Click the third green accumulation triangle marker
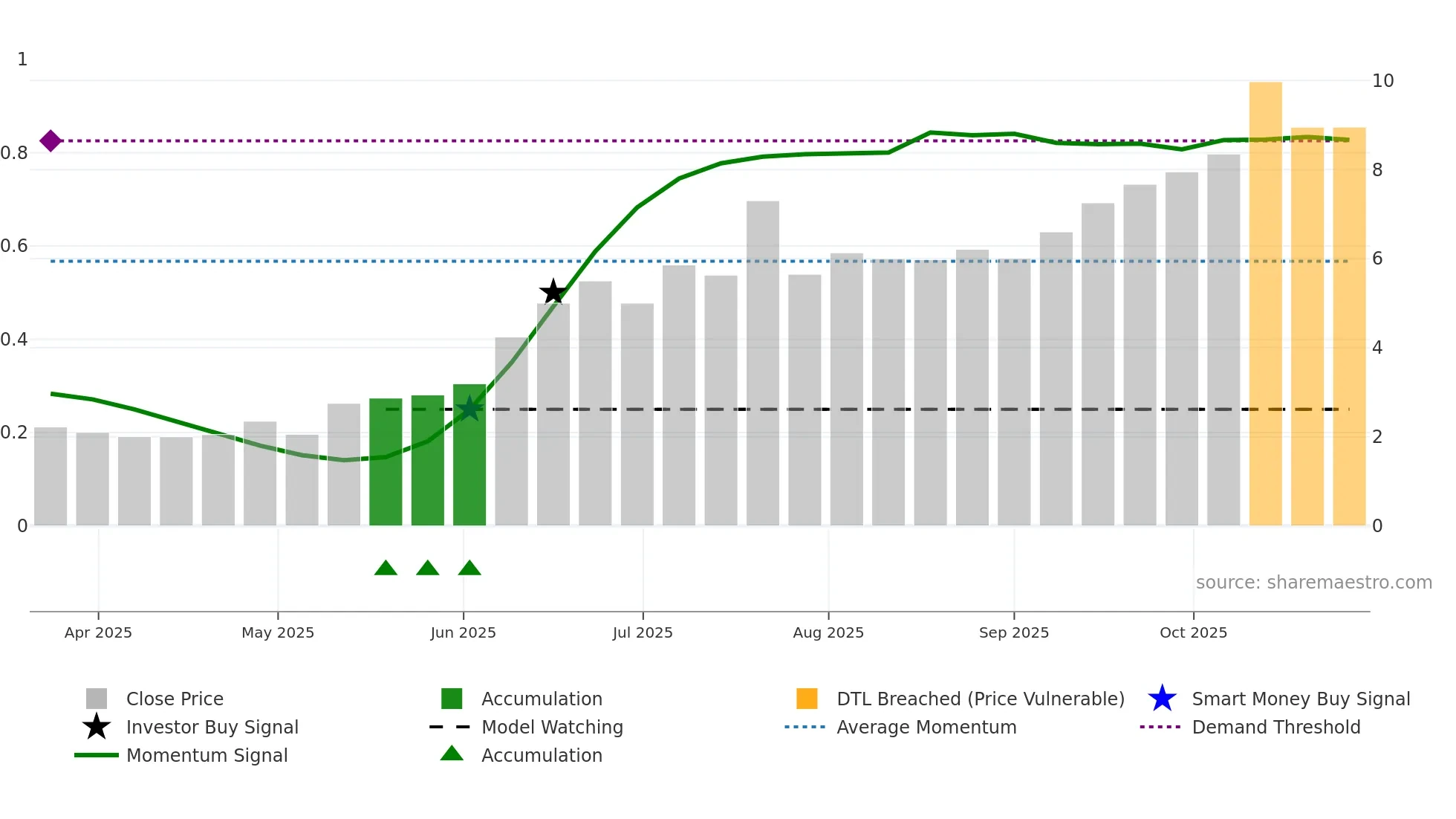This screenshot has width=1456, height=819. tap(469, 569)
